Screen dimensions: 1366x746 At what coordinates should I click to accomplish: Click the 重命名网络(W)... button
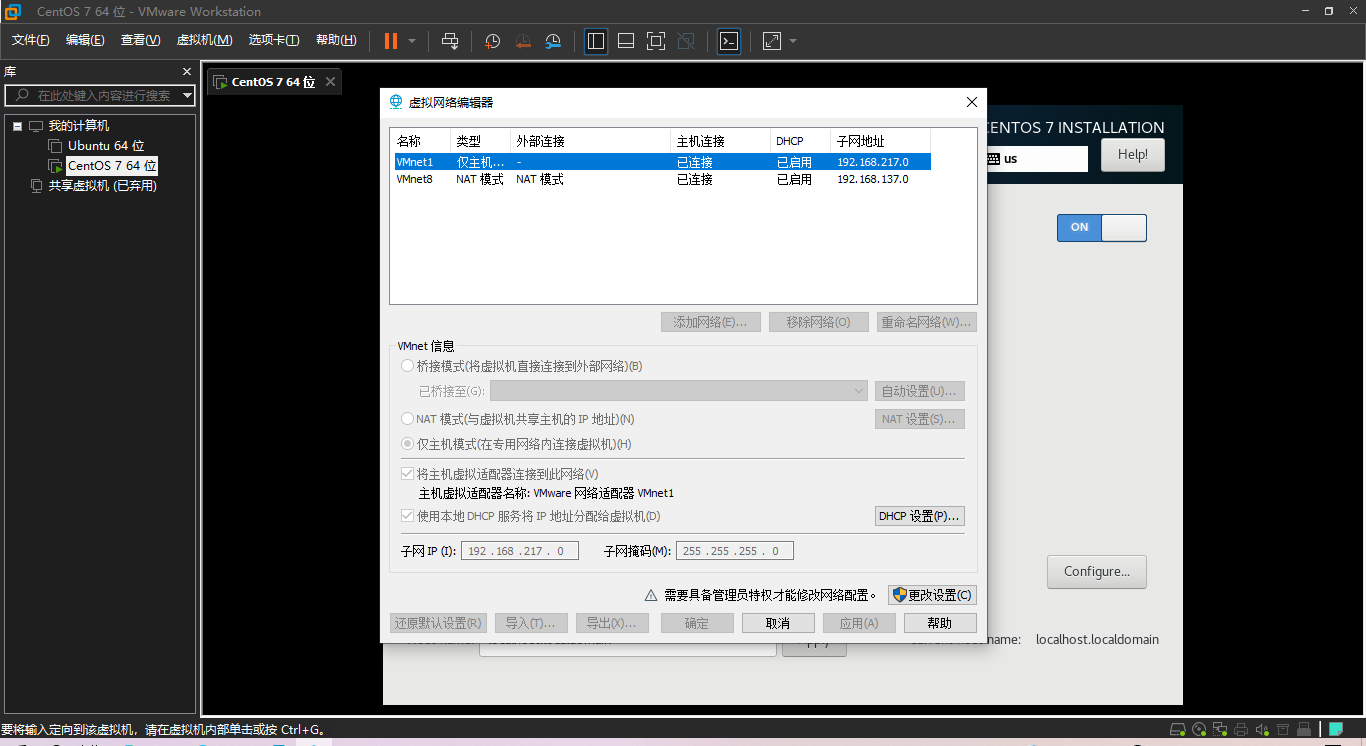(x=927, y=322)
